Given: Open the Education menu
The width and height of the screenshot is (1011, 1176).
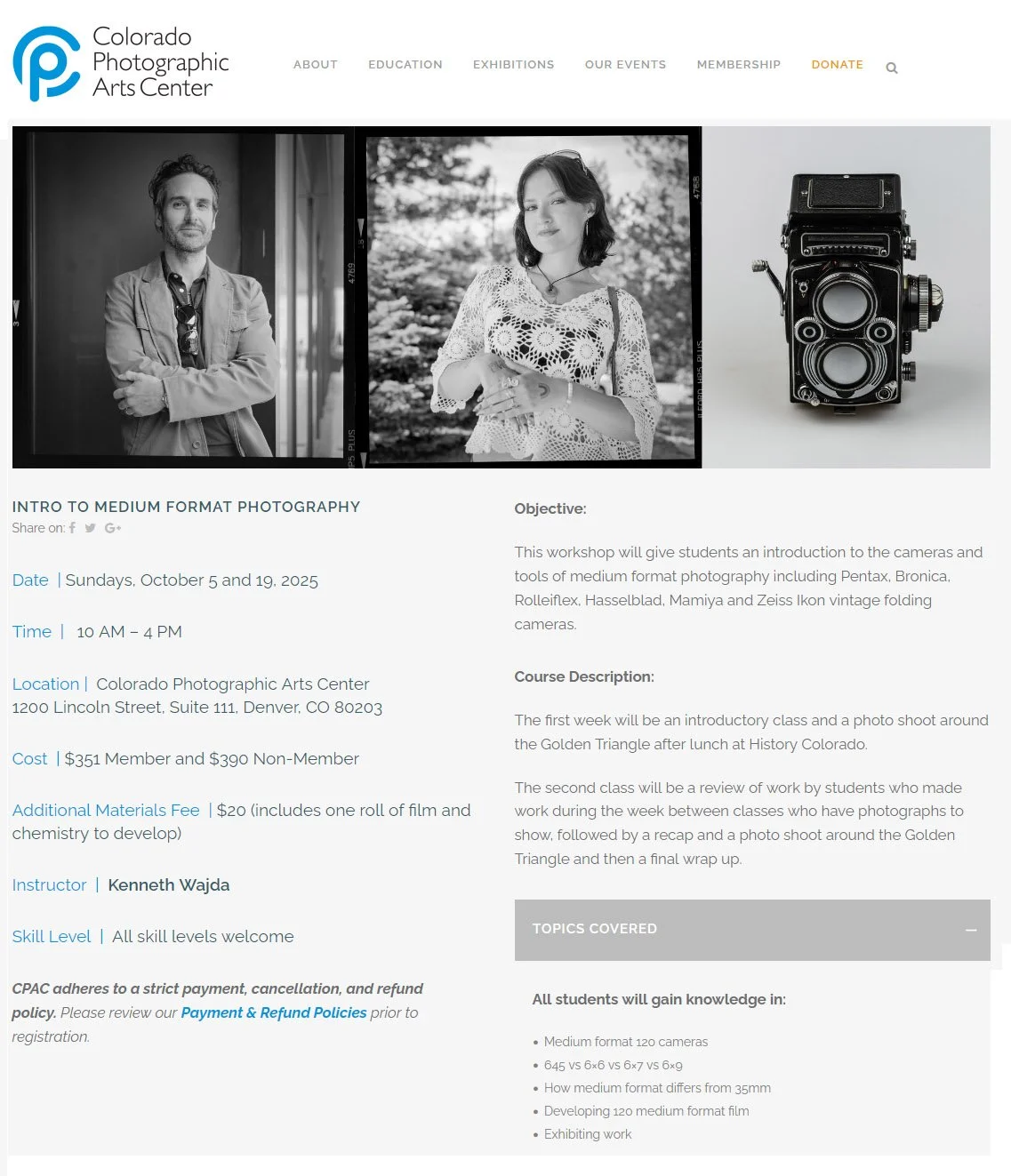Looking at the screenshot, I should tap(405, 65).
